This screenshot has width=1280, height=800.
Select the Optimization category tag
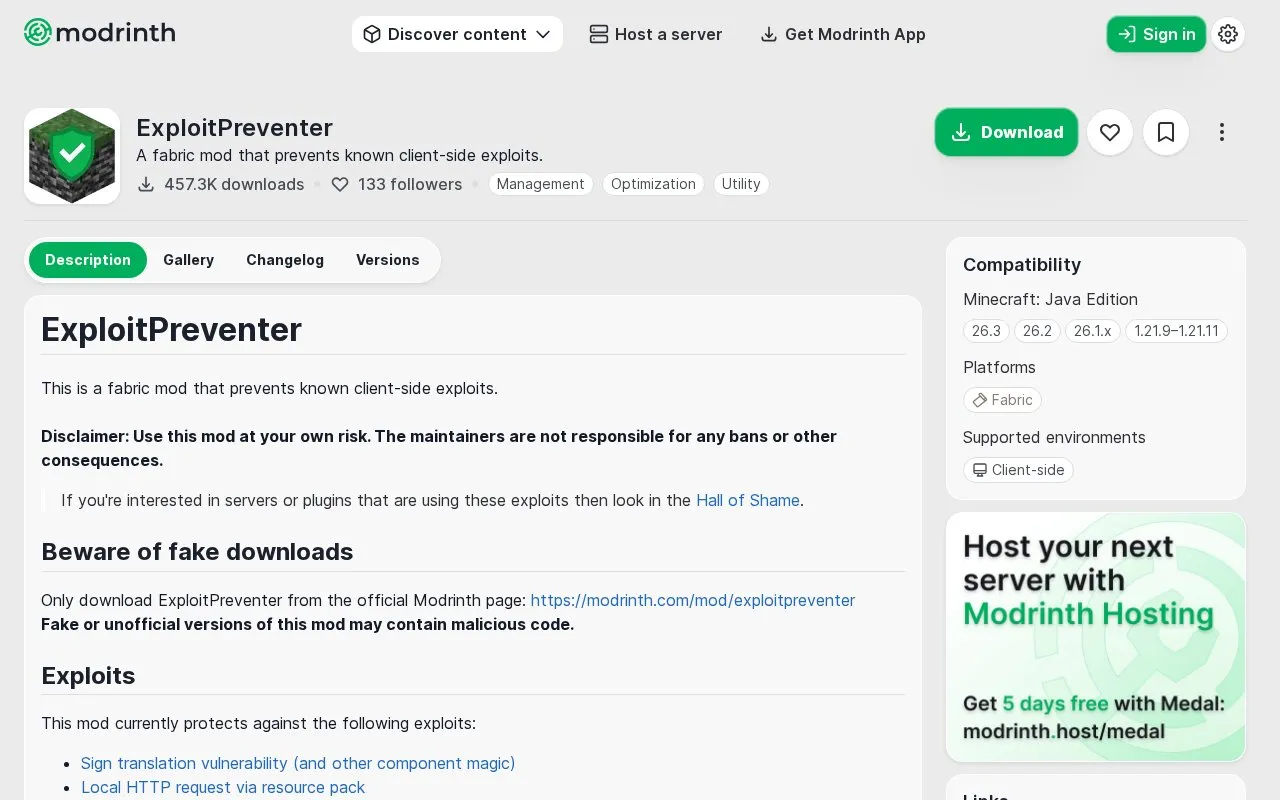653,184
